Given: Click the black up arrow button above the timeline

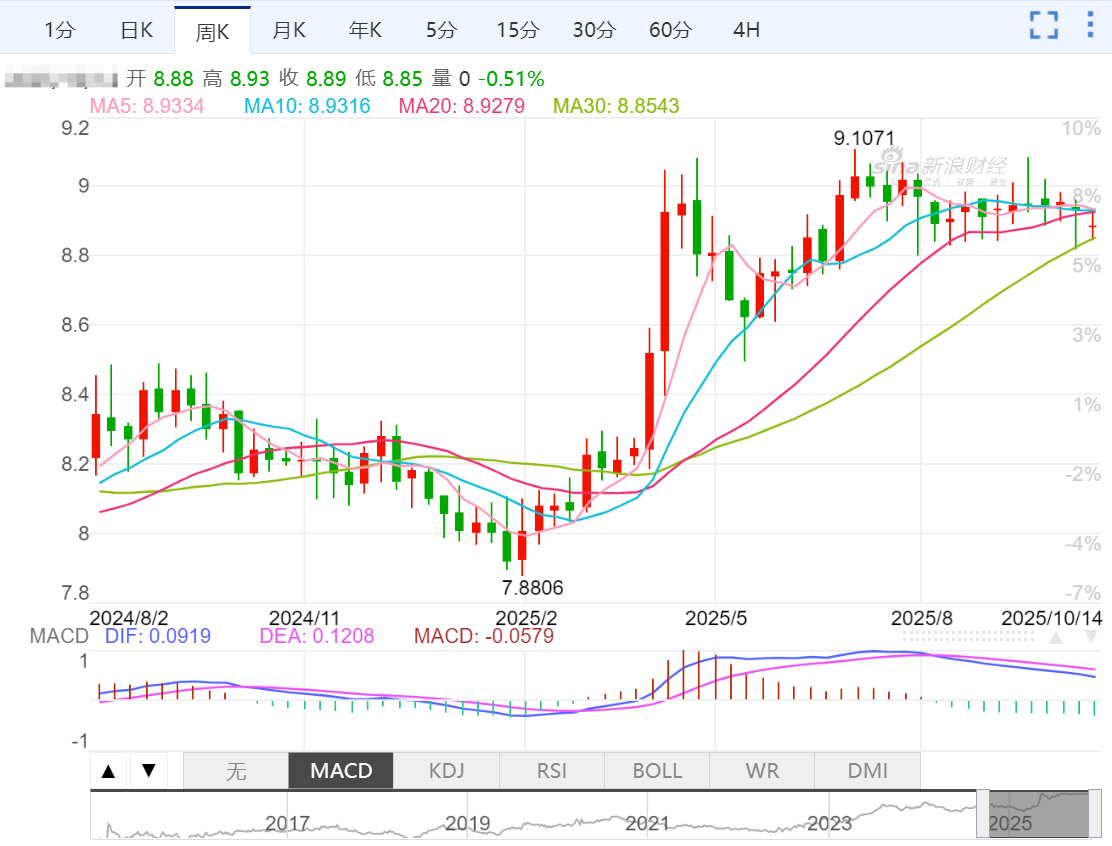Looking at the screenshot, I should coord(109,771).
